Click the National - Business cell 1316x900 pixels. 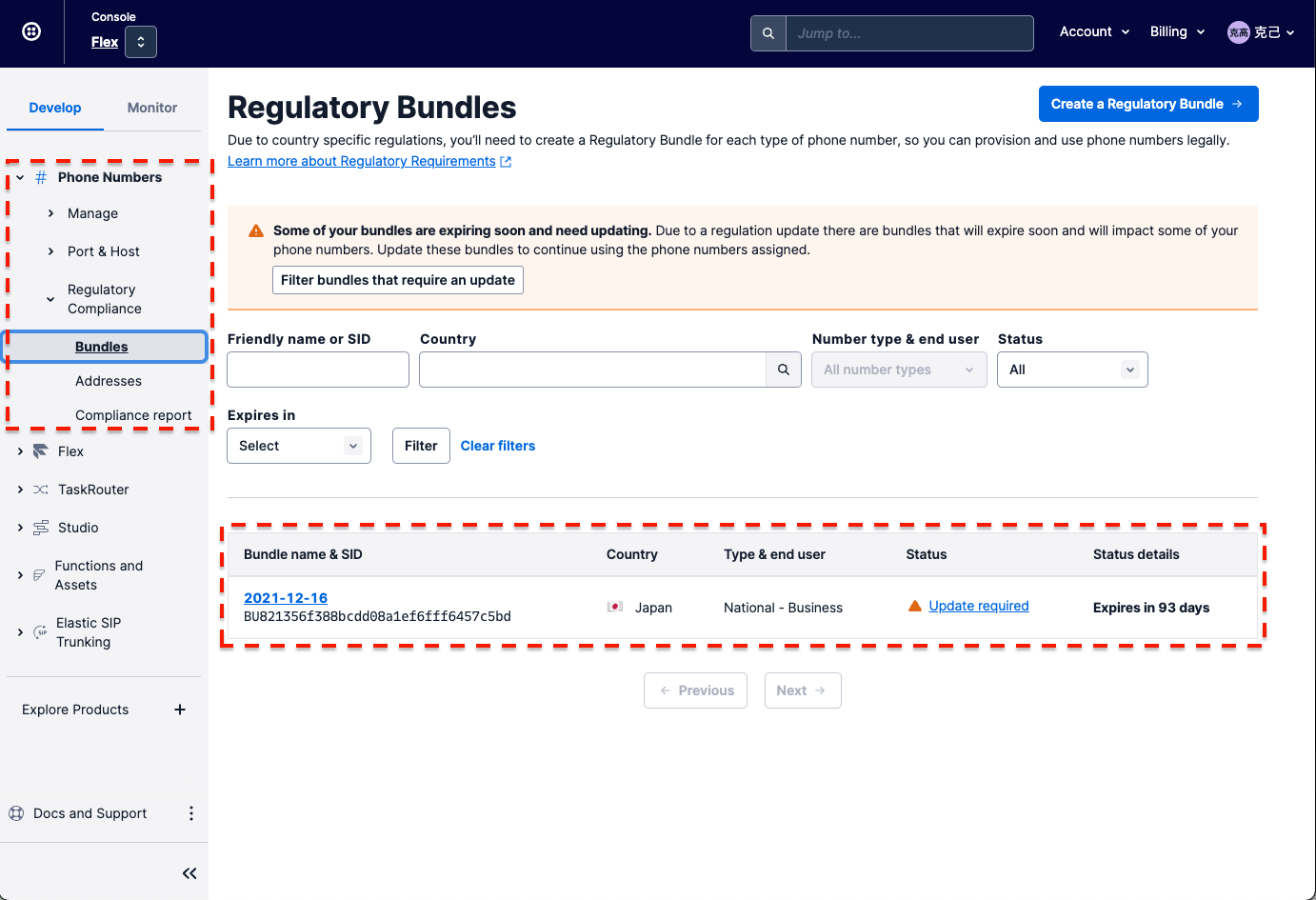(x=783, y=608)
